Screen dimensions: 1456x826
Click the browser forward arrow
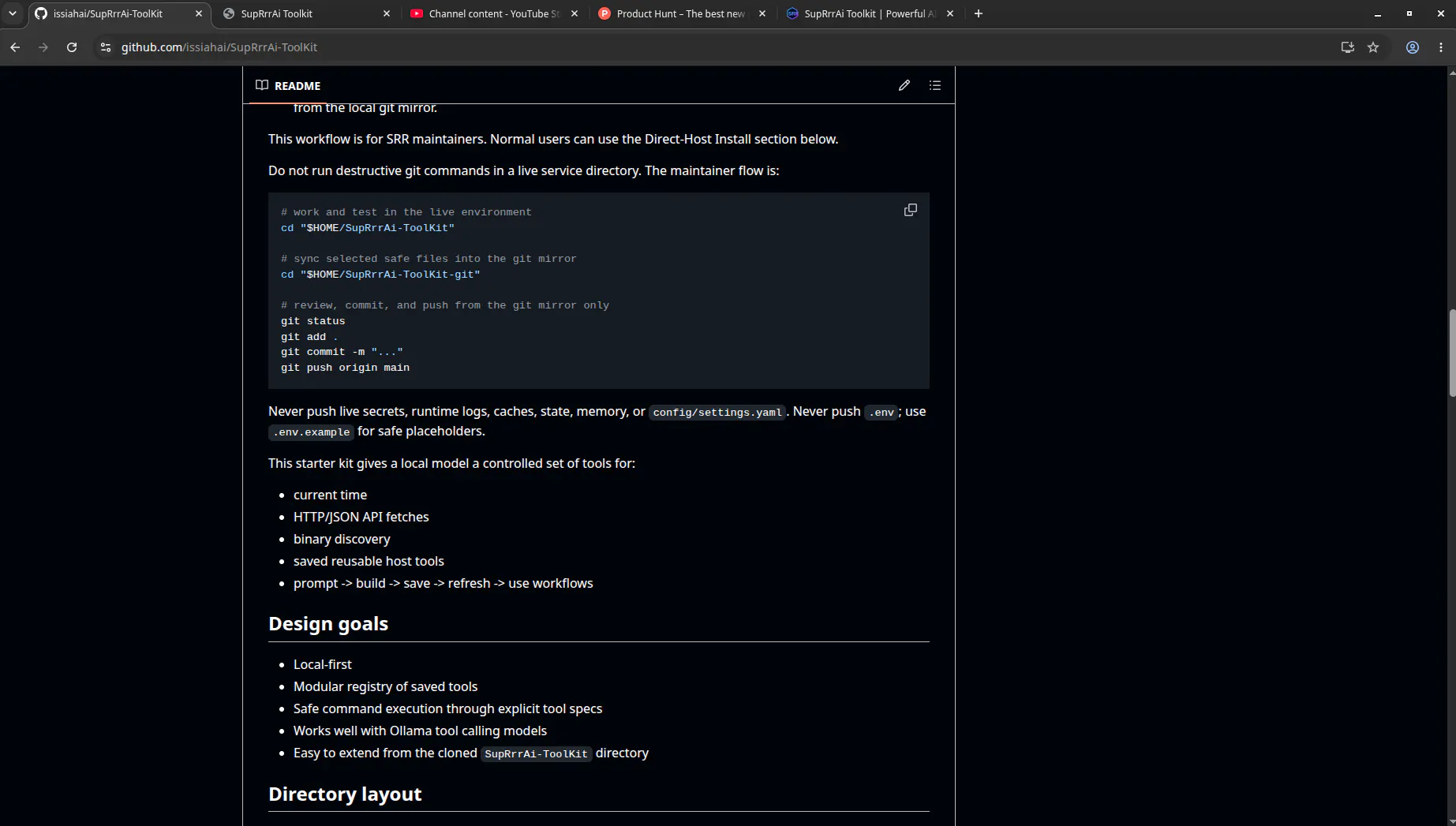pyautogui.click(x=43, y=47)
